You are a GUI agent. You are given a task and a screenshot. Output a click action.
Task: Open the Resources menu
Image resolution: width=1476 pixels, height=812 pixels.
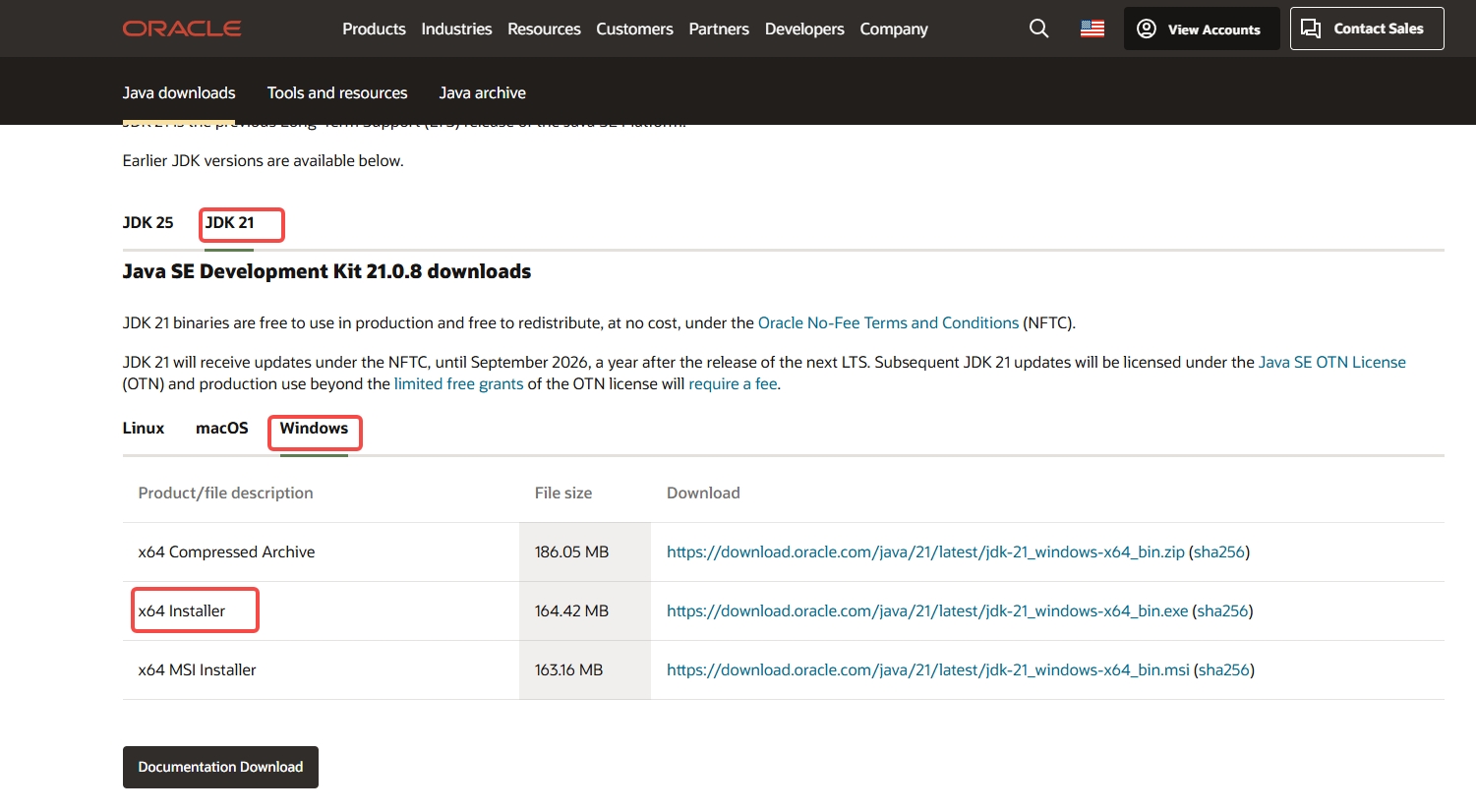pos(544,29)
